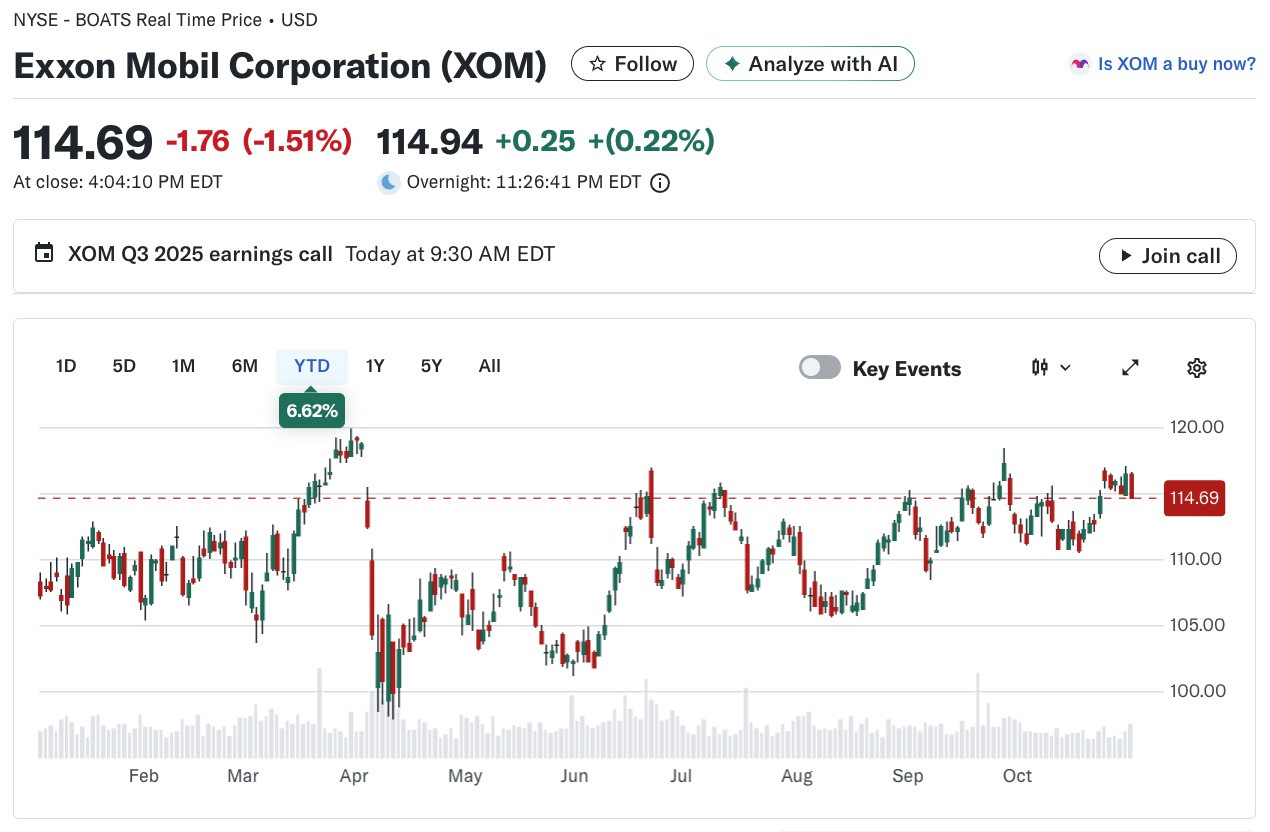
Task: Toggle the Key Events switch
Action: pyautogui.click(x=820, y=367)
